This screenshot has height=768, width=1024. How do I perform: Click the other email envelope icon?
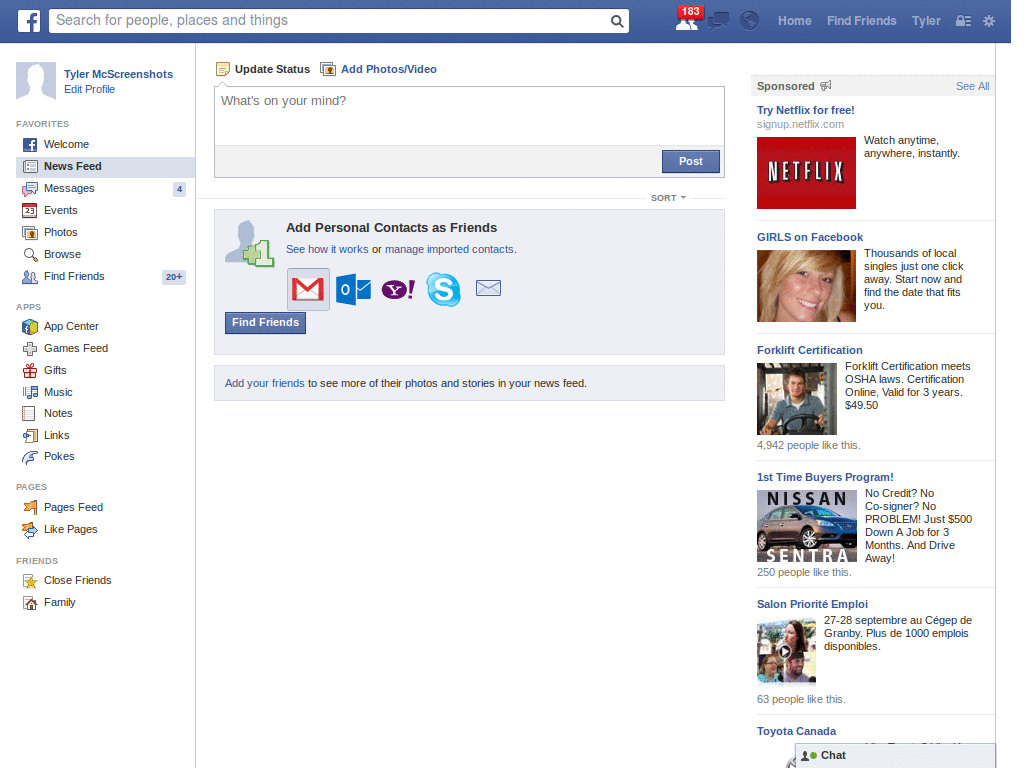pos(488,288)
